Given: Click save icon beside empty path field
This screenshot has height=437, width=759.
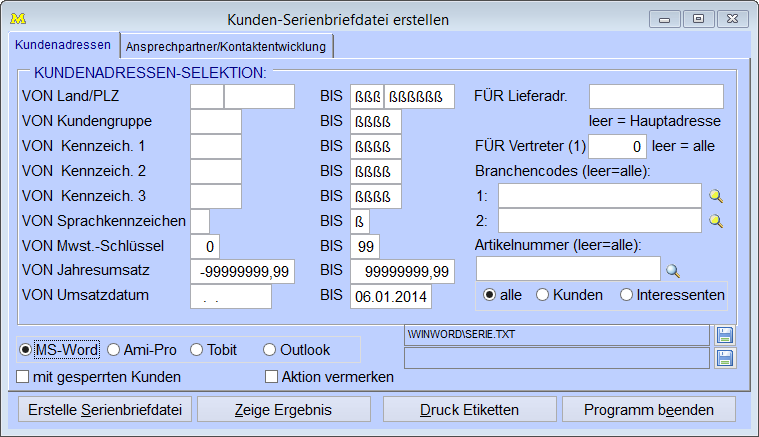Looking at the screenshot, I should click(x=725, y=358).
